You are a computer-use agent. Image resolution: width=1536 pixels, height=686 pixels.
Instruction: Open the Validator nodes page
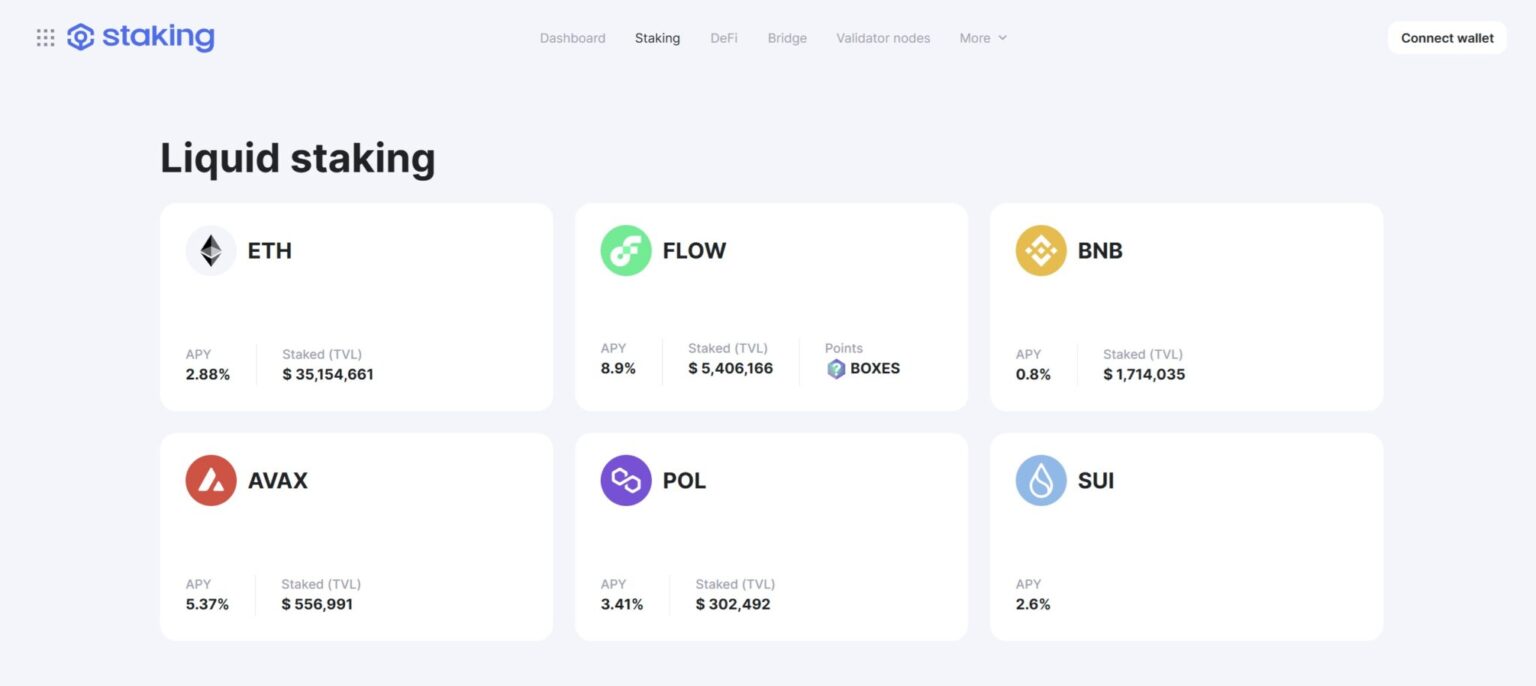882,38
